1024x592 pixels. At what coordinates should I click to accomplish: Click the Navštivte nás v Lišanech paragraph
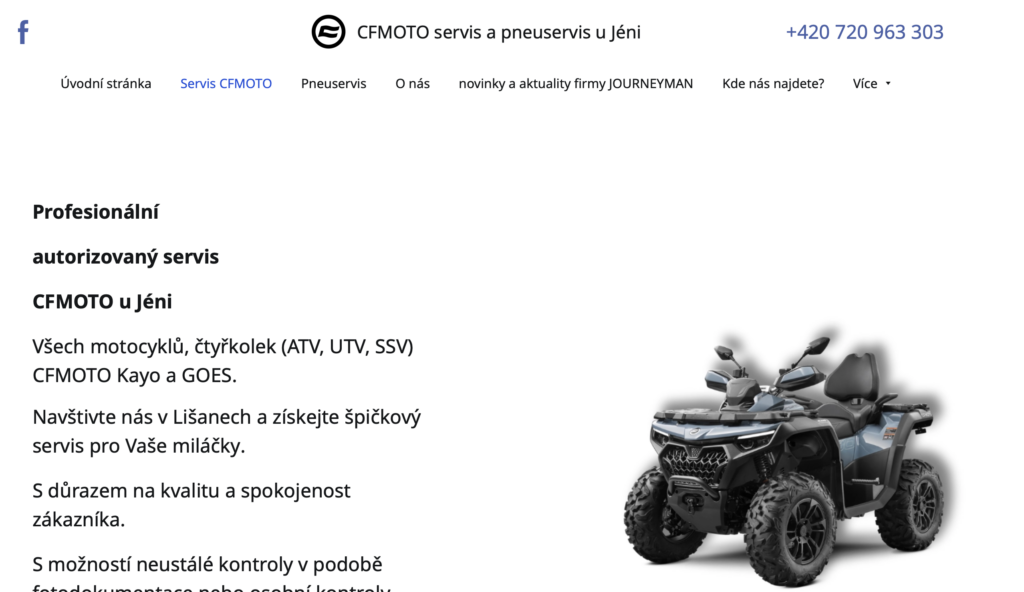(227, 431)
